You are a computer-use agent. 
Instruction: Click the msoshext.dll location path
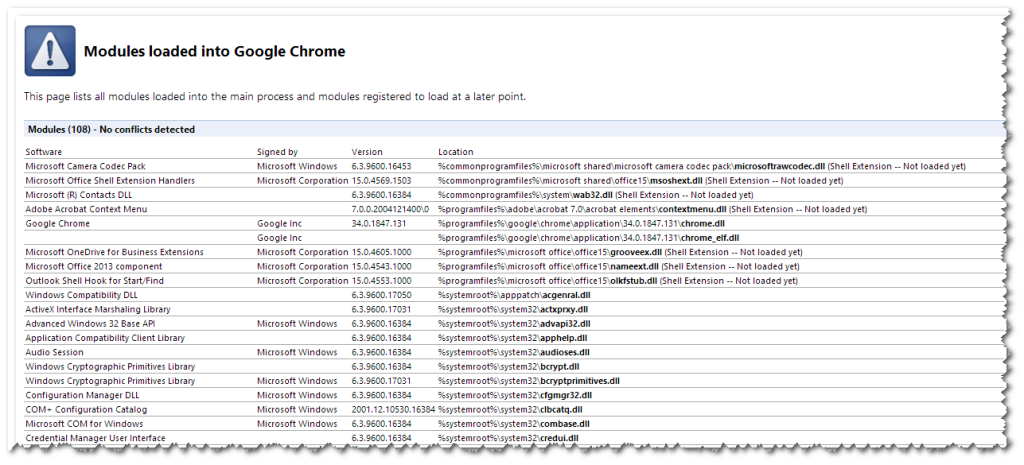coord(640,180)
